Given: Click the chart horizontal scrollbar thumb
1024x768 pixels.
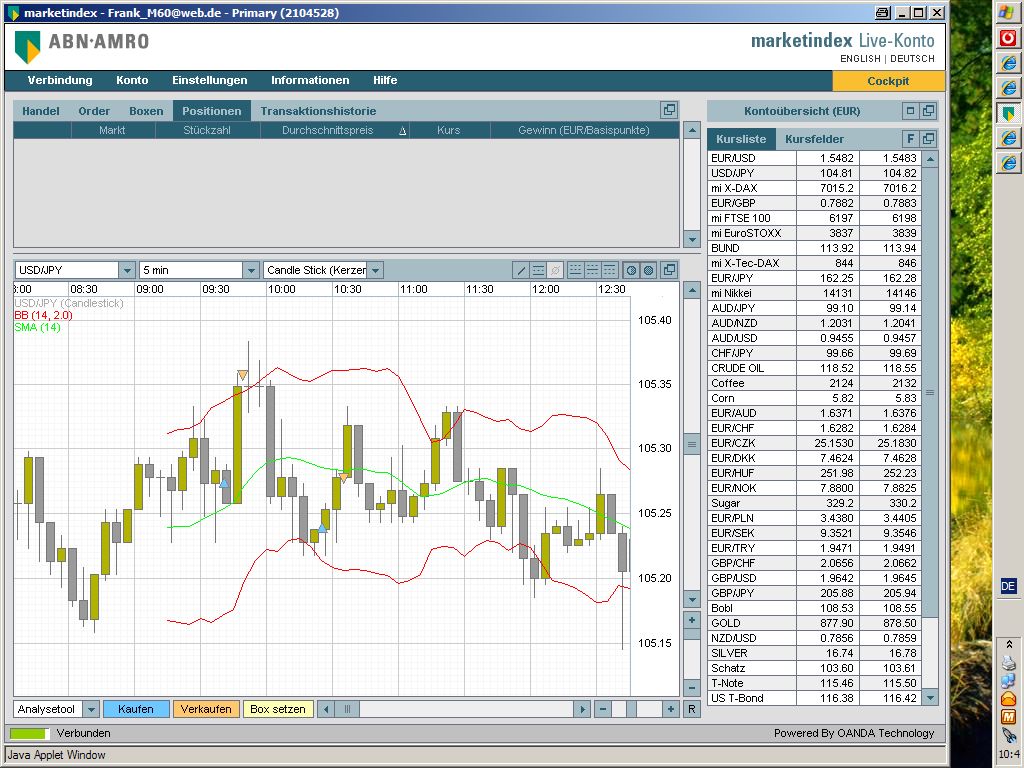Looking at the screenshot, I should [x=347, y=709].
